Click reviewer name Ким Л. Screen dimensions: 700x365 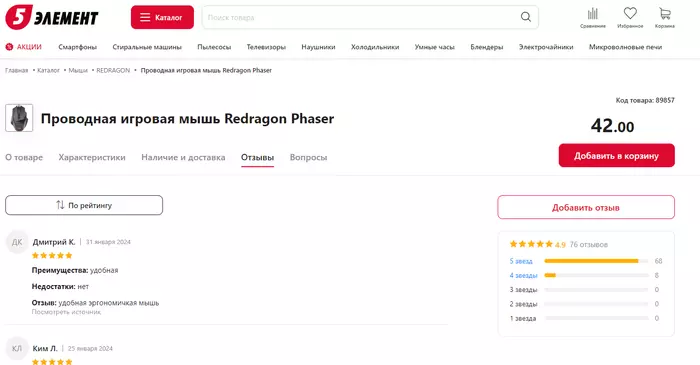click(45, 348)
